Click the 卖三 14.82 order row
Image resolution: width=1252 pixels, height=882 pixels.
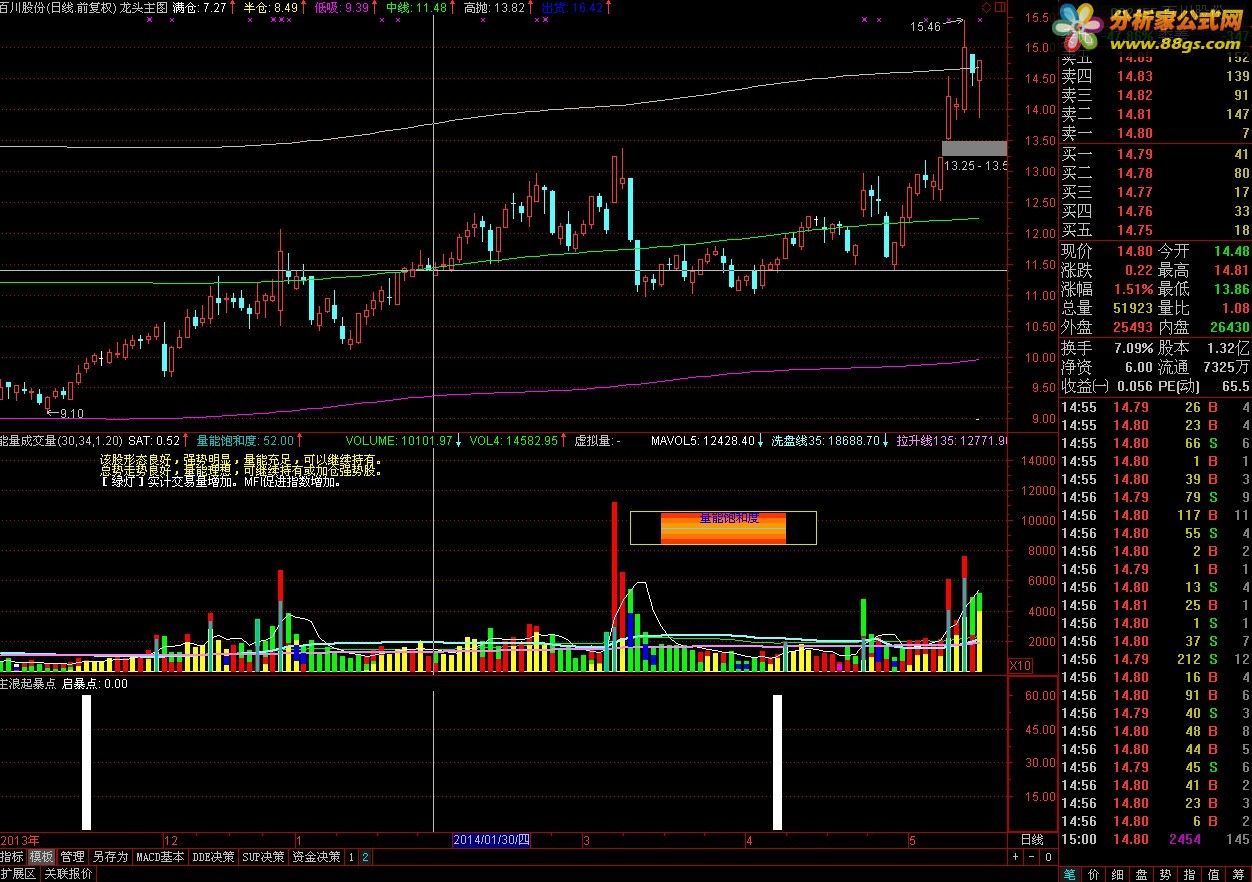tap(1155, 95)
